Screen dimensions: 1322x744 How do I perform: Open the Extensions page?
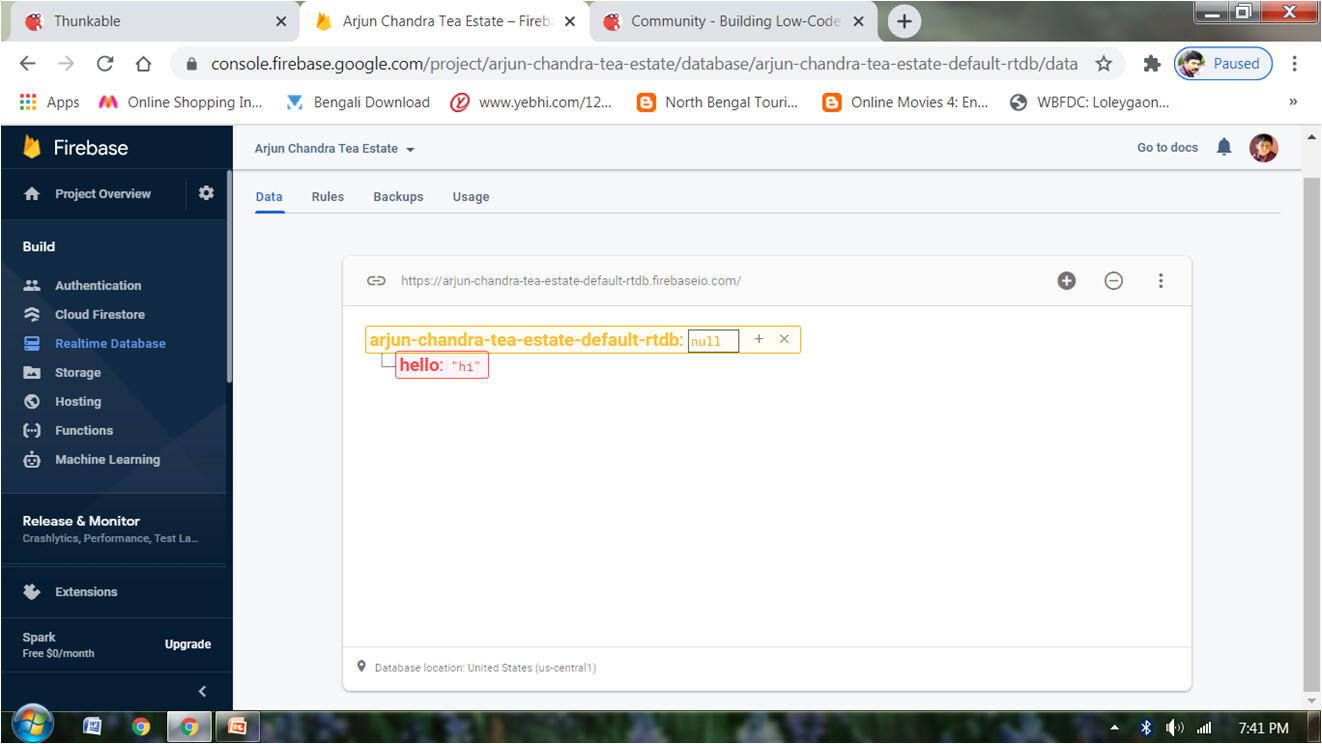click(86, 591)
